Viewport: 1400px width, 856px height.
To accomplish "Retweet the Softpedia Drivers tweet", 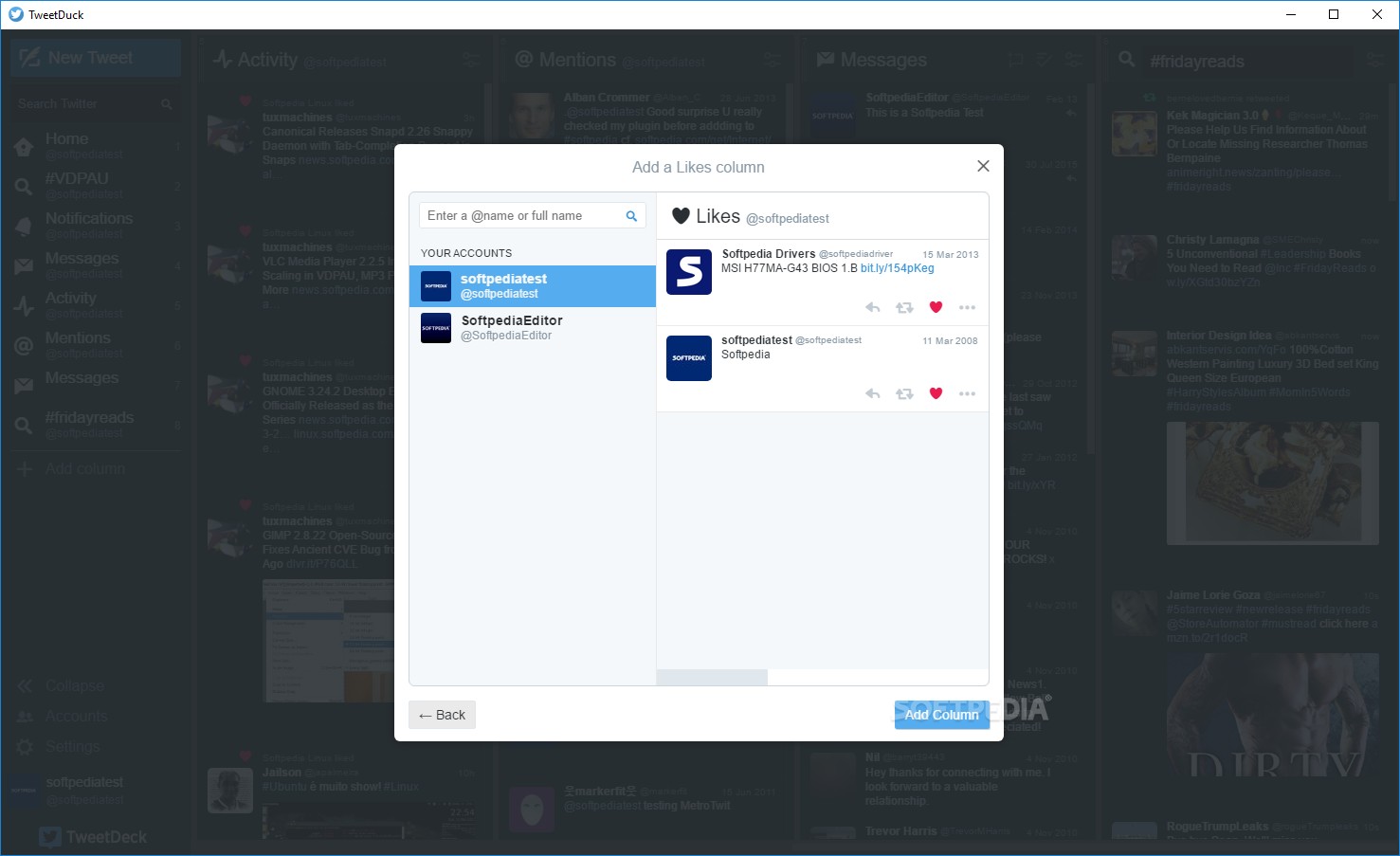I will pyautogui.click(x=904, y=307).
